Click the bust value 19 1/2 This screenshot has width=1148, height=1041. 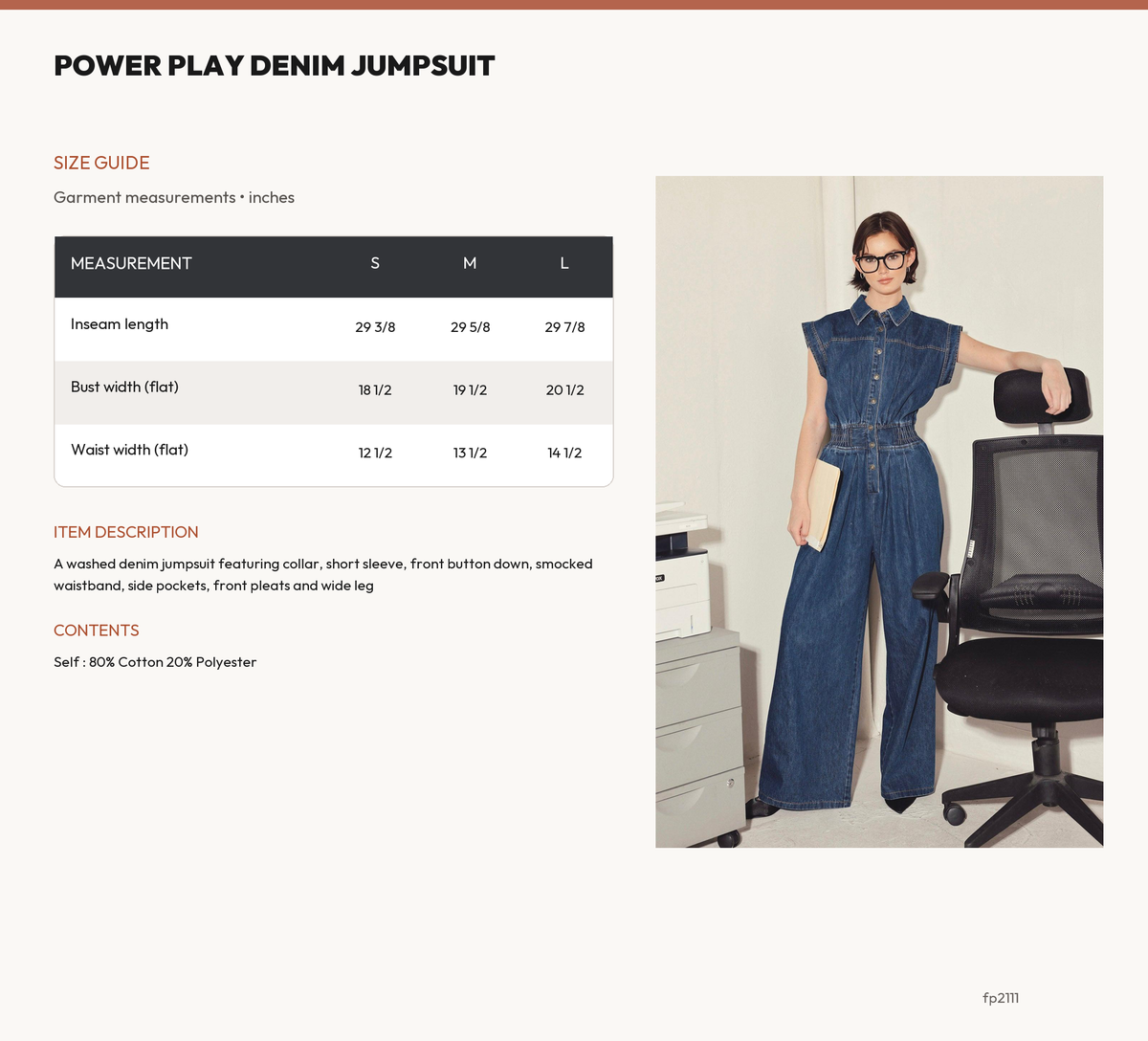point(470,390)
